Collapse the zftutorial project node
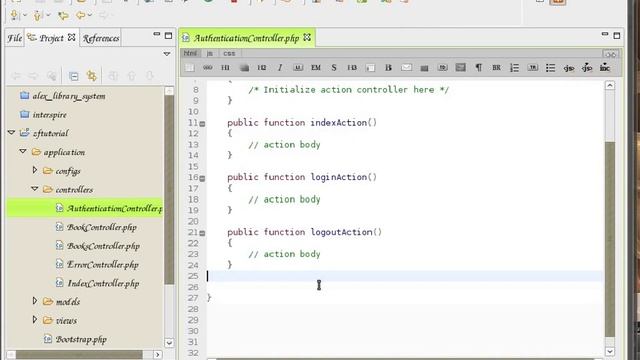The height and width of the screenshot is (360, 640). tap(11, 133)
